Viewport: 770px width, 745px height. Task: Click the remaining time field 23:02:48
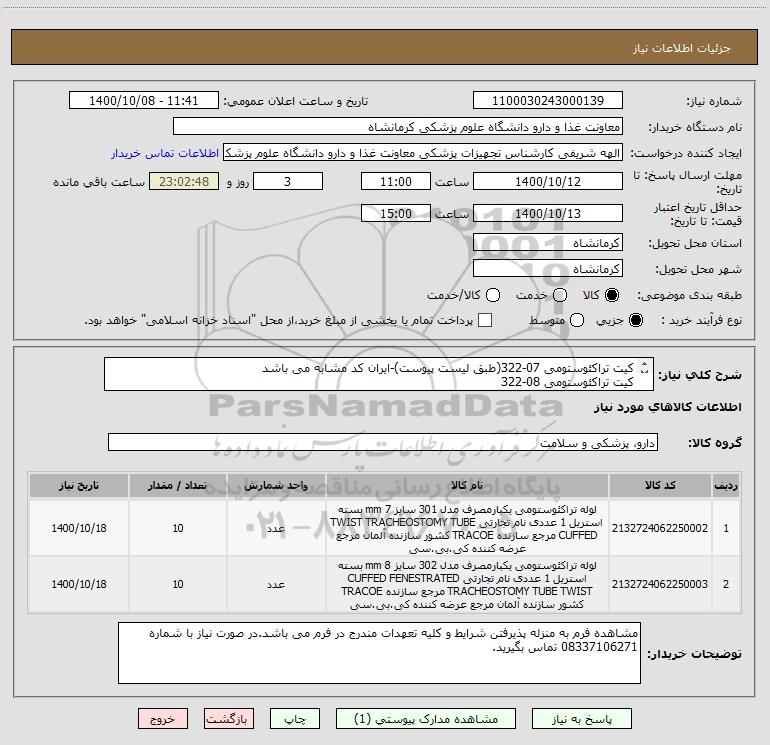click(x=184, y=182)
